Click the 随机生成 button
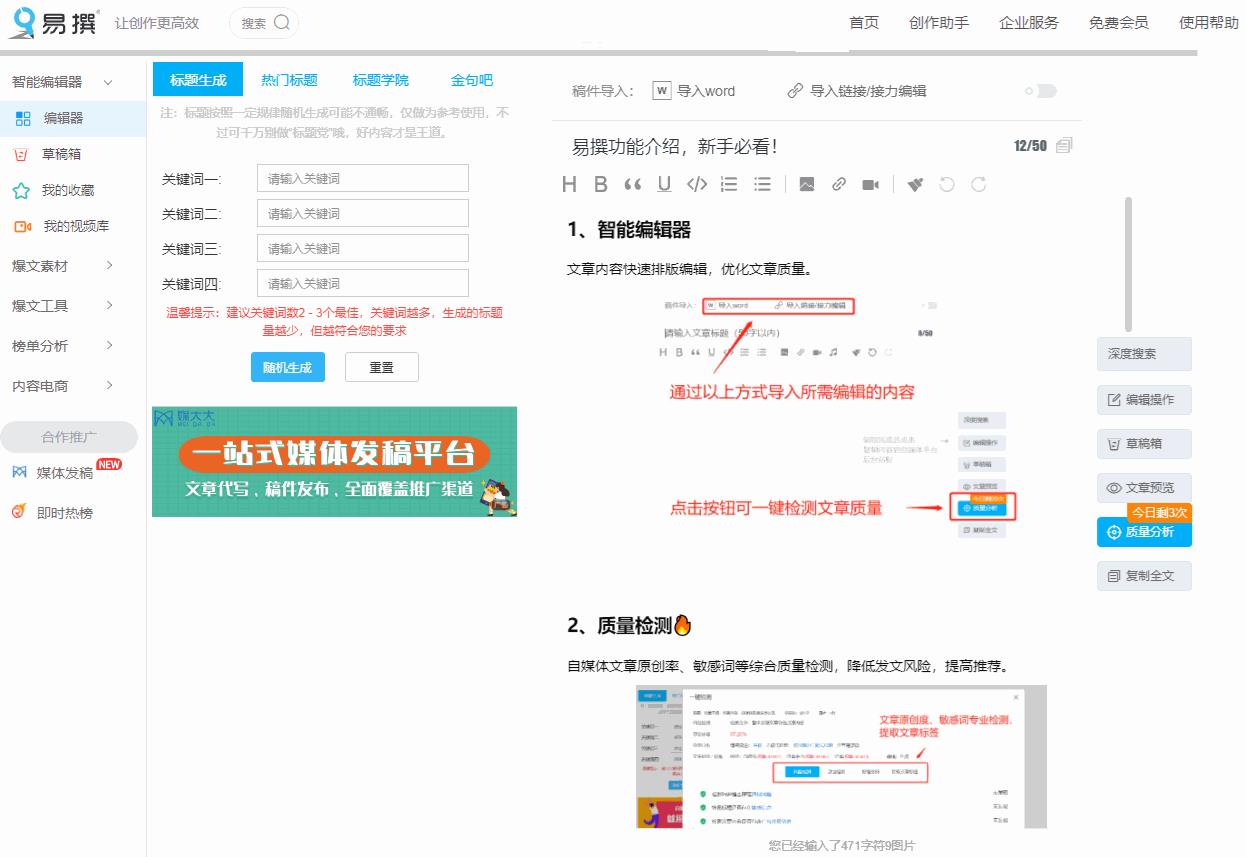 pyautogui.click(x=287, y=367)
